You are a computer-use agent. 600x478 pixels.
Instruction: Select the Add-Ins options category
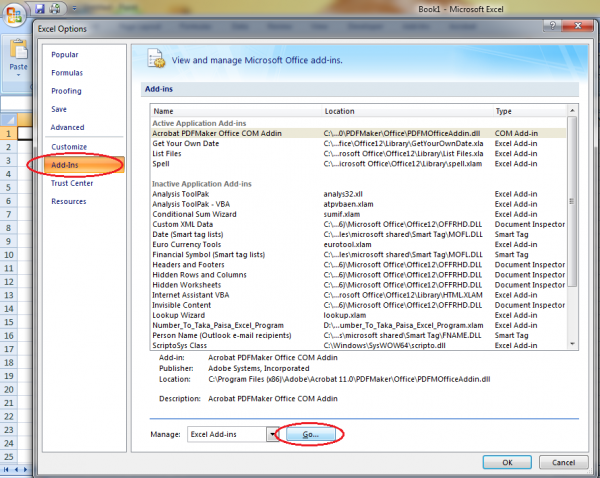point(84,165)
